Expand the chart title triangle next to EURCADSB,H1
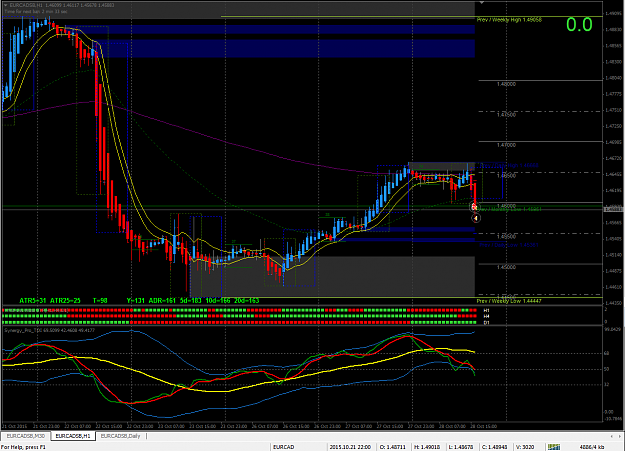The height and width of the screenshot is (451, 625). point(6,5)
